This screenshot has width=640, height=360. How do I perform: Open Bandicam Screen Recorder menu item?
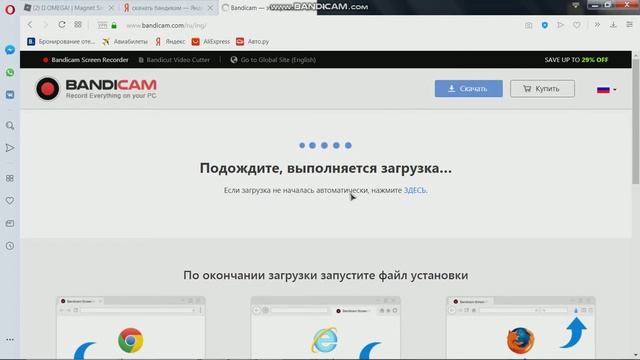(x=86, y=60)
